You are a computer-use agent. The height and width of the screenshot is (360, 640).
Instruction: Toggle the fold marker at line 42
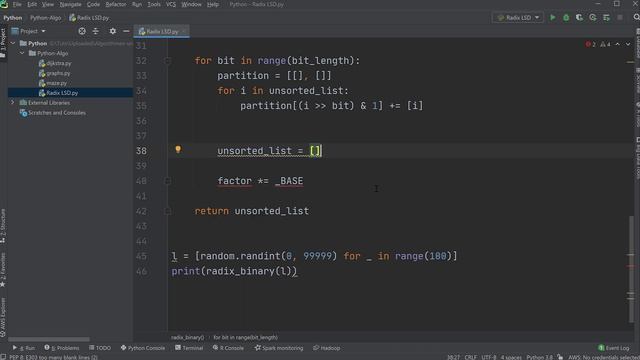167,211
